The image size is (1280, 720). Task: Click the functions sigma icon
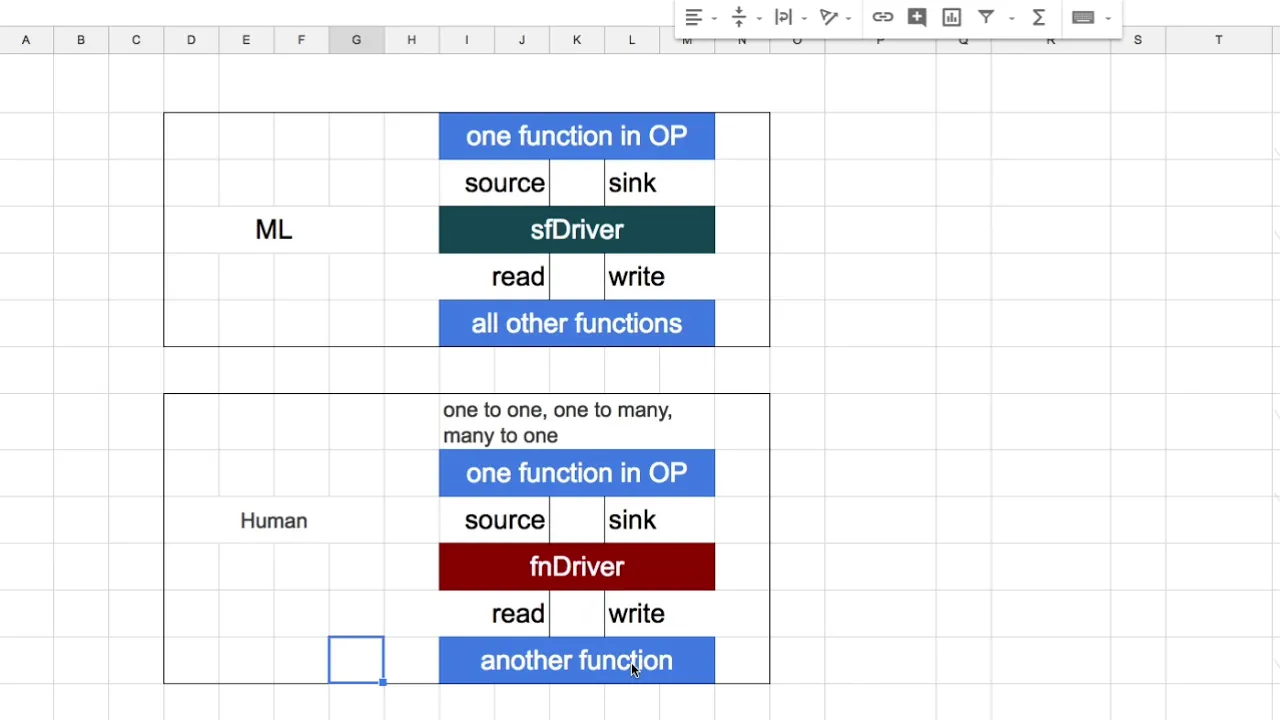[x=1039, y=17]
